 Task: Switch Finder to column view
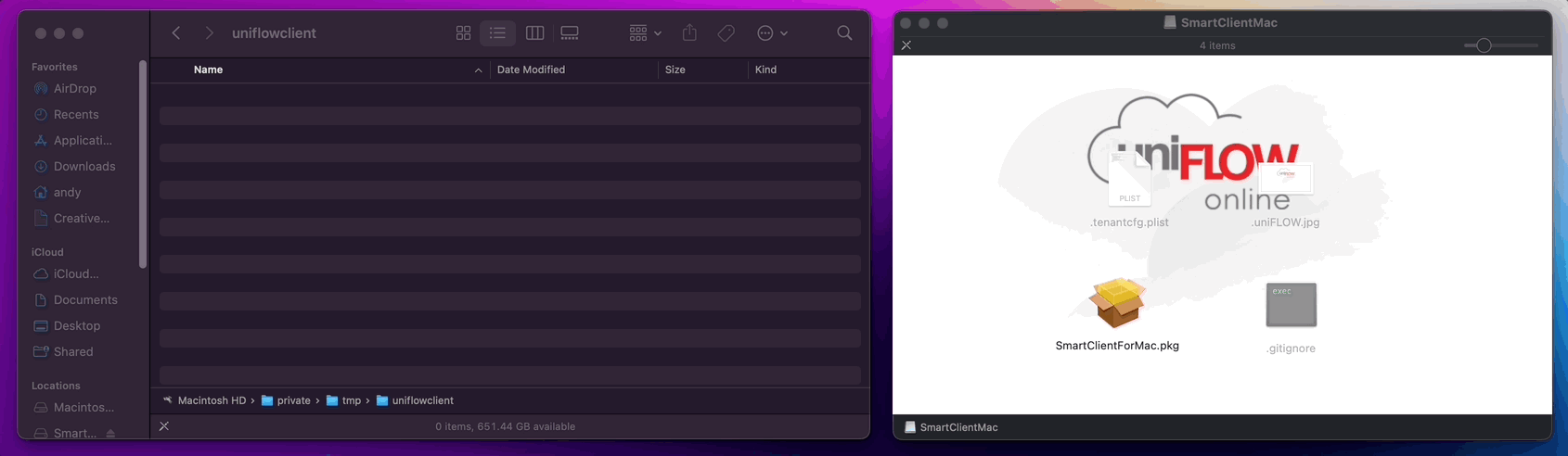pyautogui.click(x=534, y=32)
